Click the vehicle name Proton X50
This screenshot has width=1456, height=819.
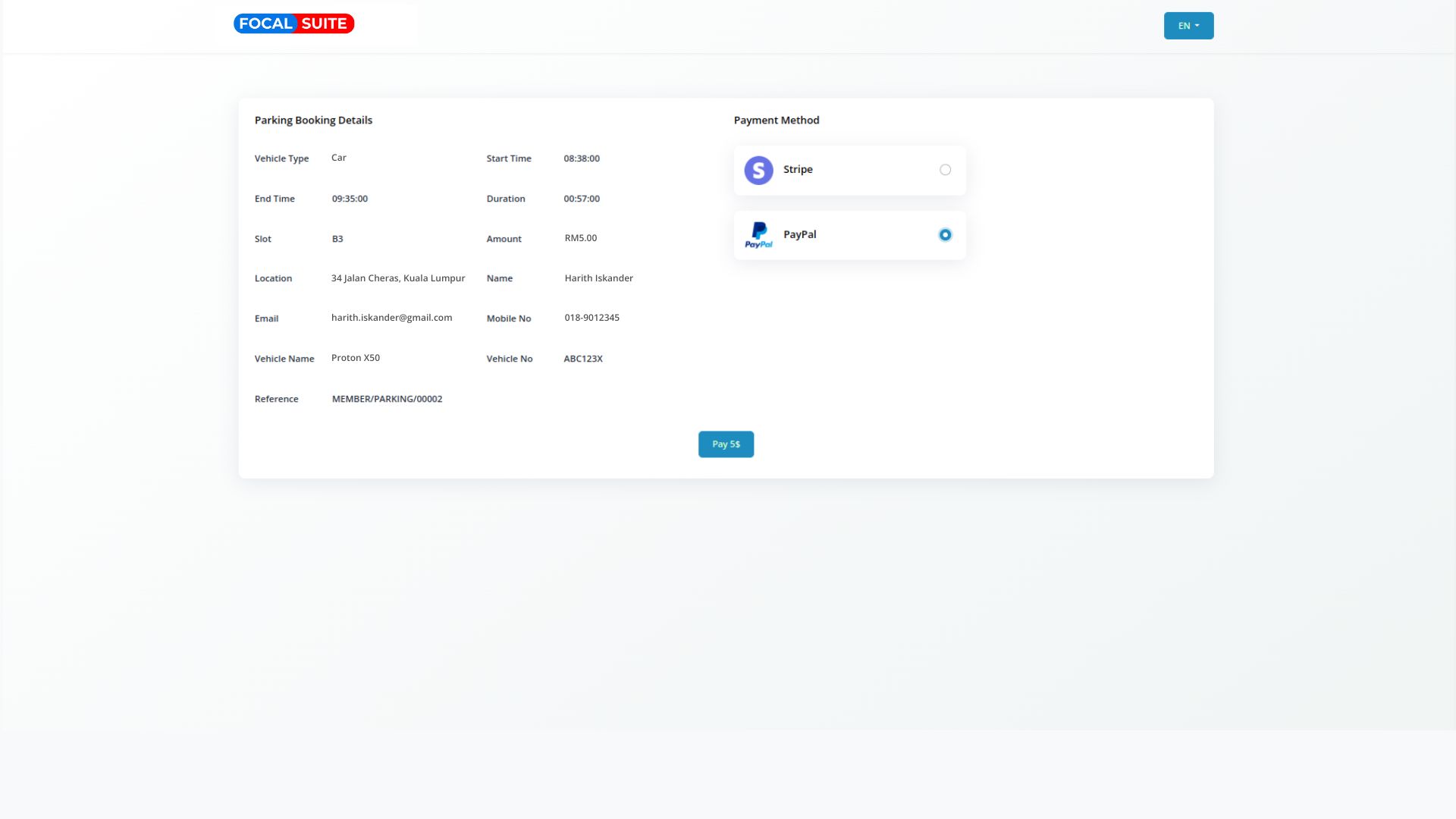pos(355,358)
